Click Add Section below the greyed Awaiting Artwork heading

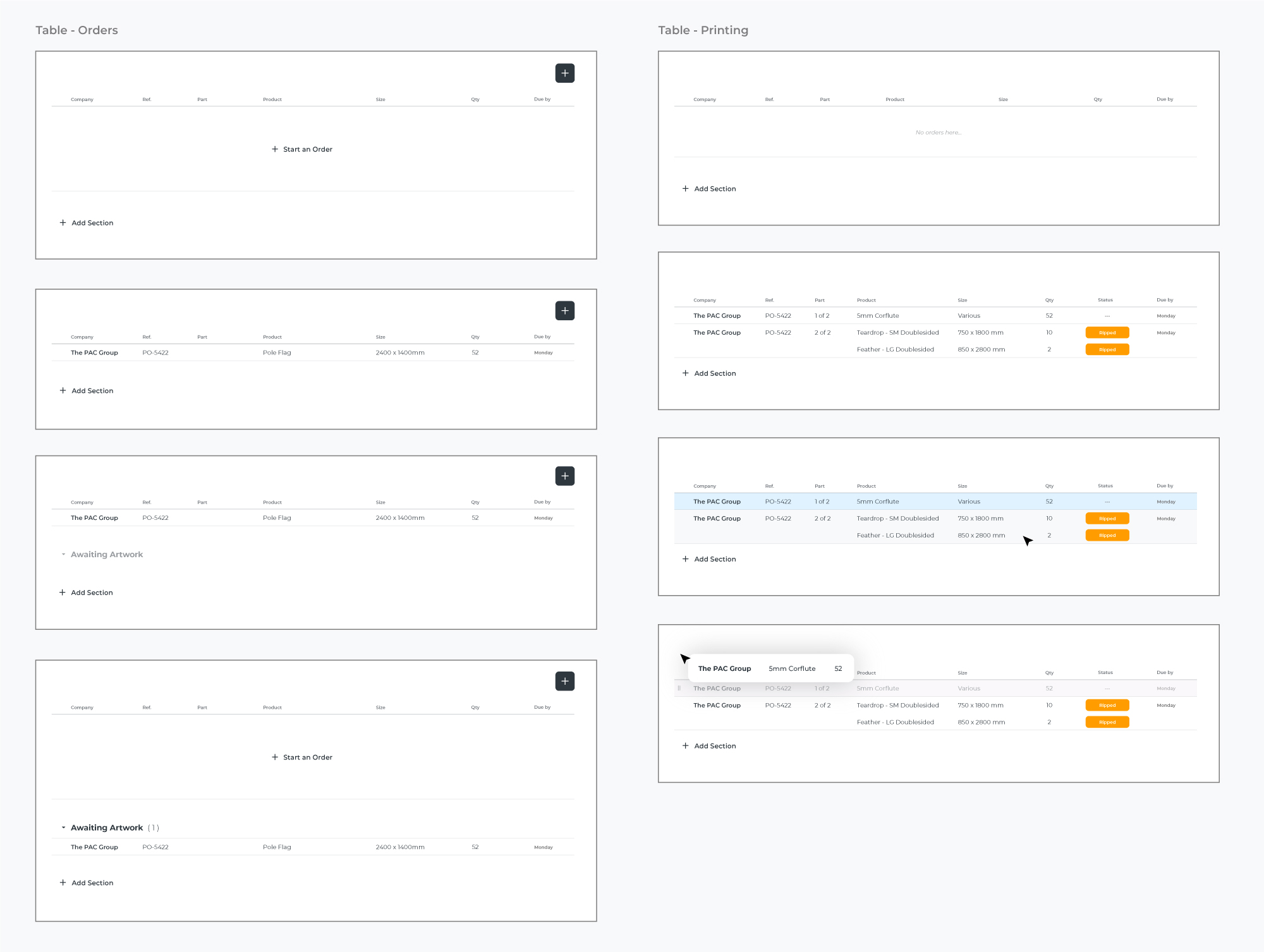(92, 593)
